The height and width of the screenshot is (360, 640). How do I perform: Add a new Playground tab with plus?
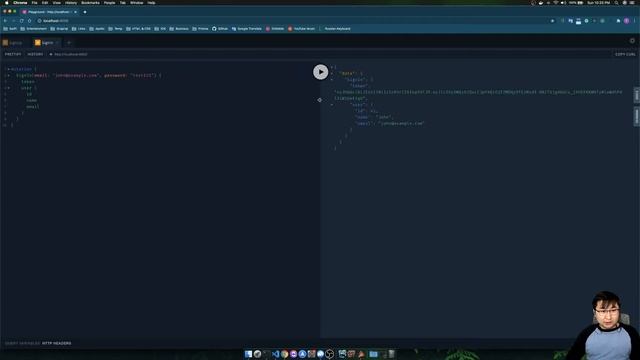69,42
